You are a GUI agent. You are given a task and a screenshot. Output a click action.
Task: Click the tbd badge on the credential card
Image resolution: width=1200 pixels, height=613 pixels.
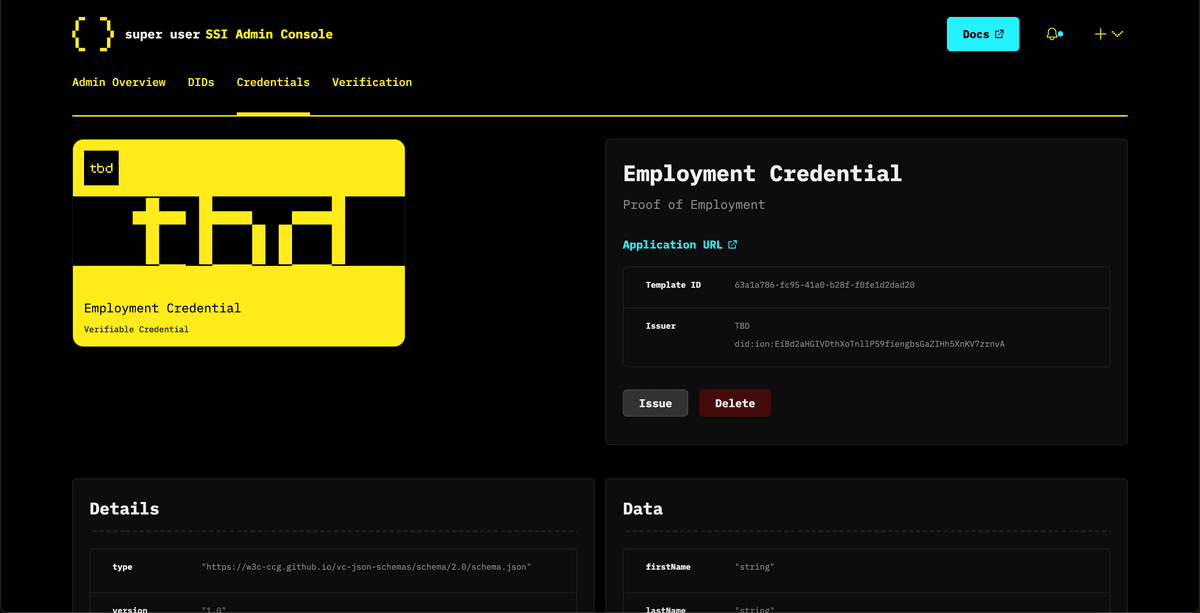click(x=101, y=168)
